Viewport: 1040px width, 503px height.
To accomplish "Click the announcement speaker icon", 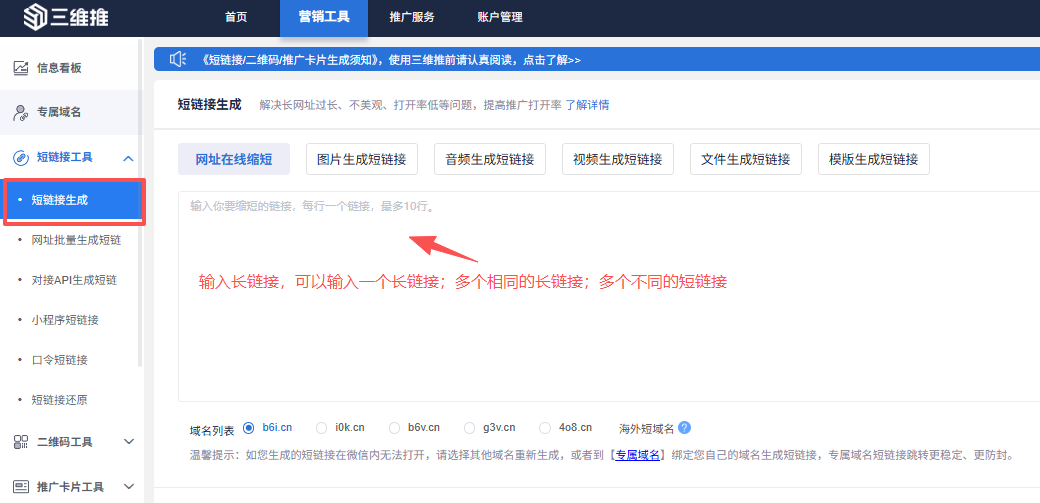I will point(178,60).
